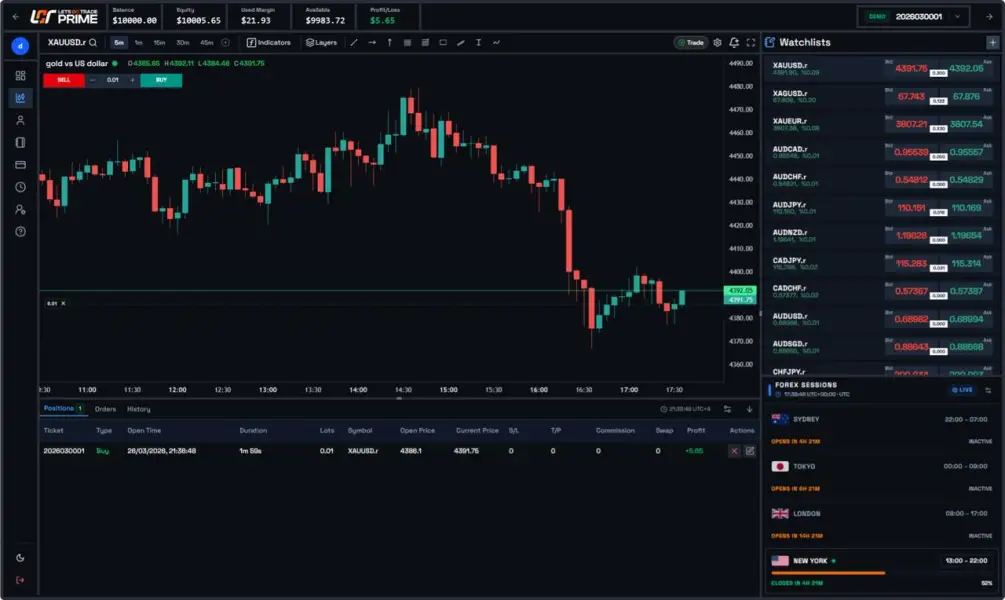Click the green BUY button
The image size is (1005, 600).
point(161,80)
